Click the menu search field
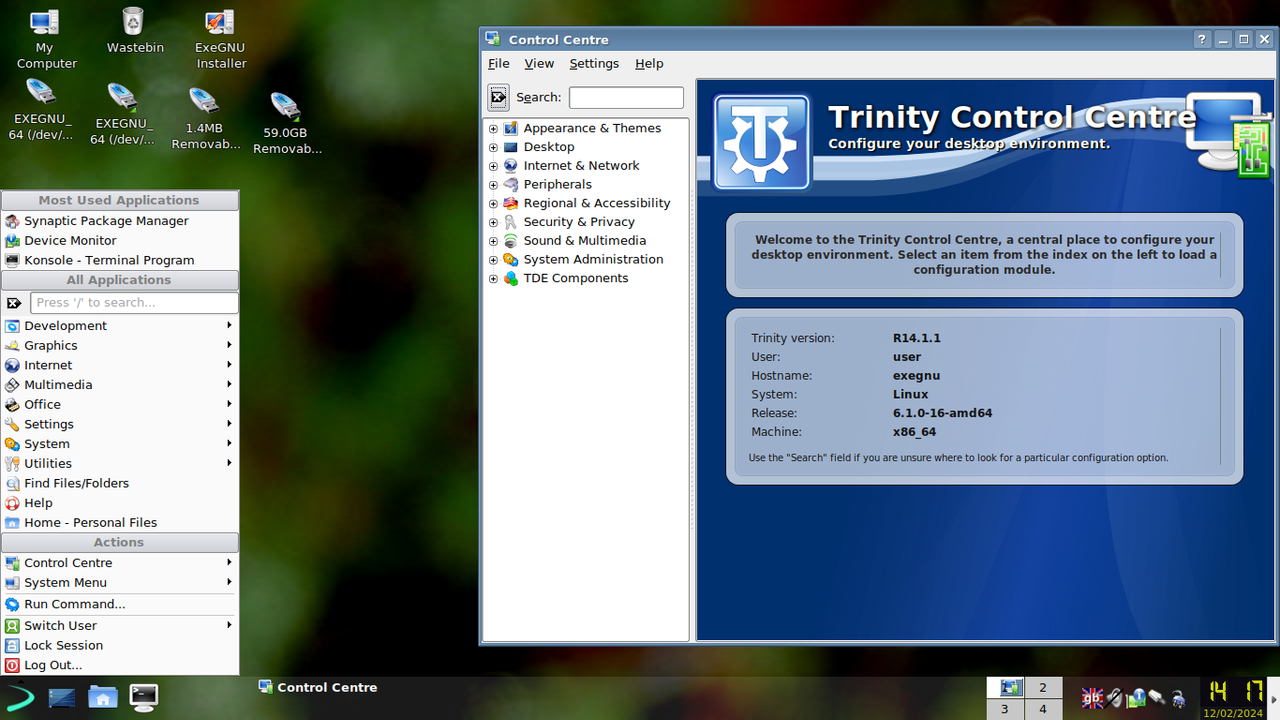The image size is (1280, 720). pyautogui.click(x=134, y=303)
